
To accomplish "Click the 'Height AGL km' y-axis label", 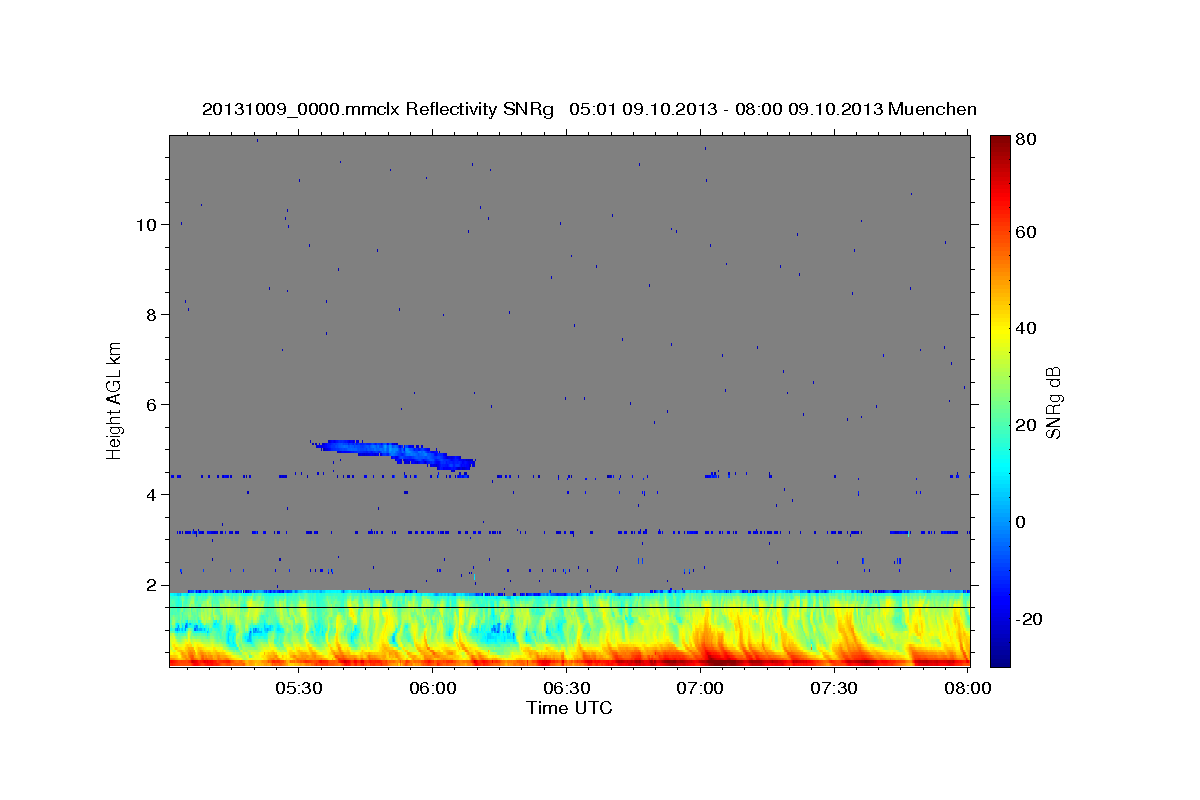I will point(115,401).
